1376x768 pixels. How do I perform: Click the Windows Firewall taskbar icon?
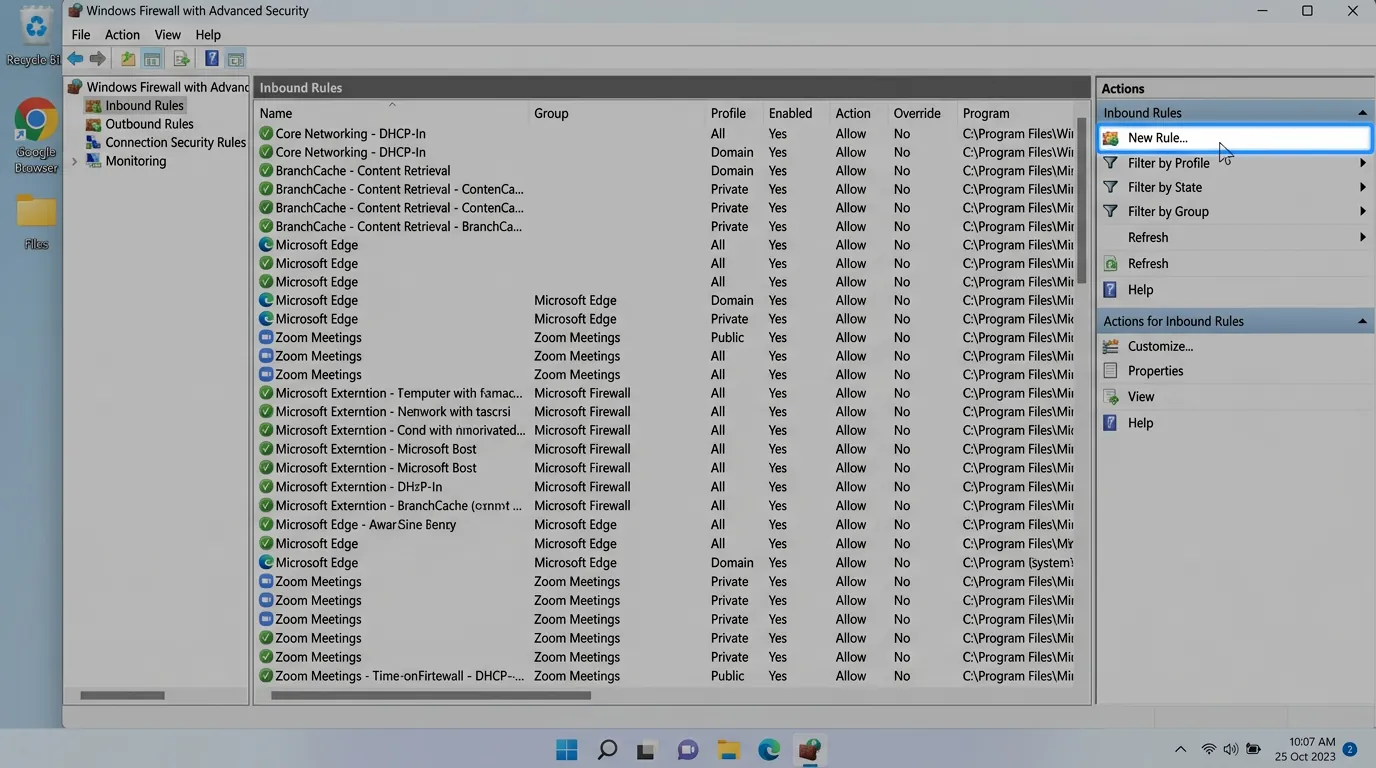809,749
